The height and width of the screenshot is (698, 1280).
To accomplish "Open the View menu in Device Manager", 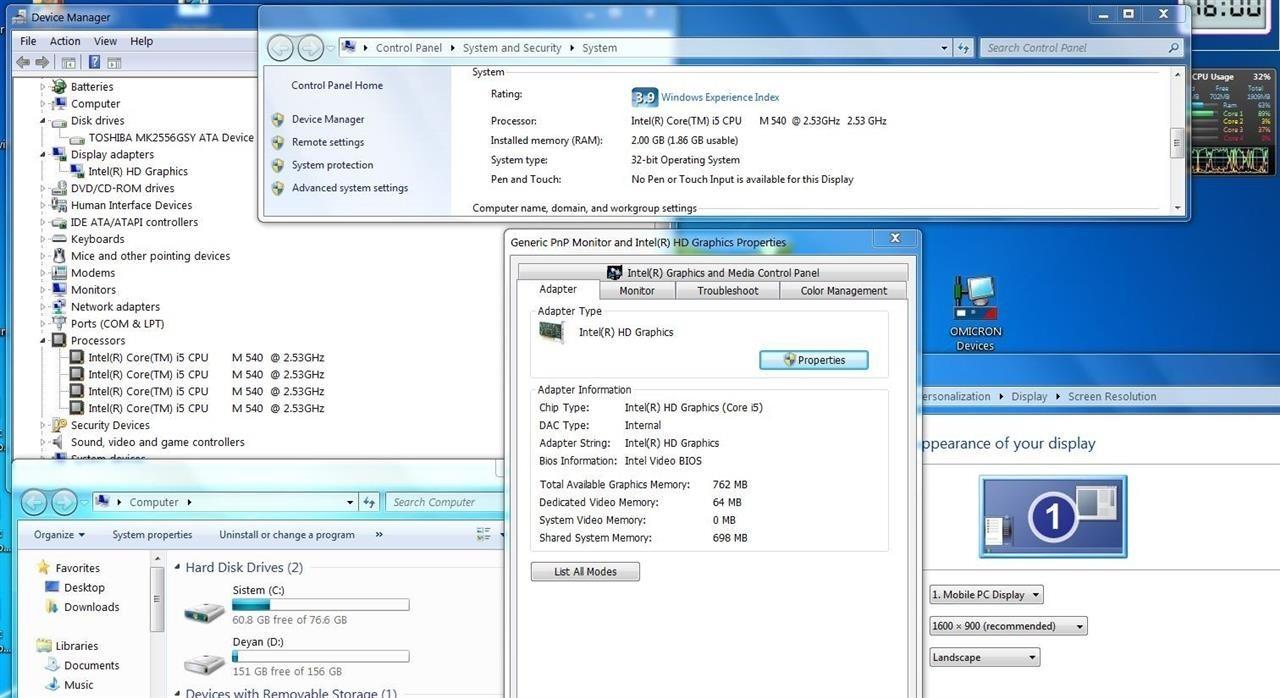I will coord(105,41).
